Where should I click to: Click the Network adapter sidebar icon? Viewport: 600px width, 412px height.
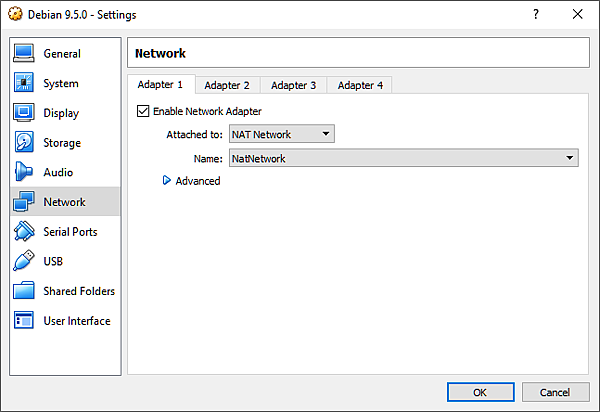coord(25,202)
